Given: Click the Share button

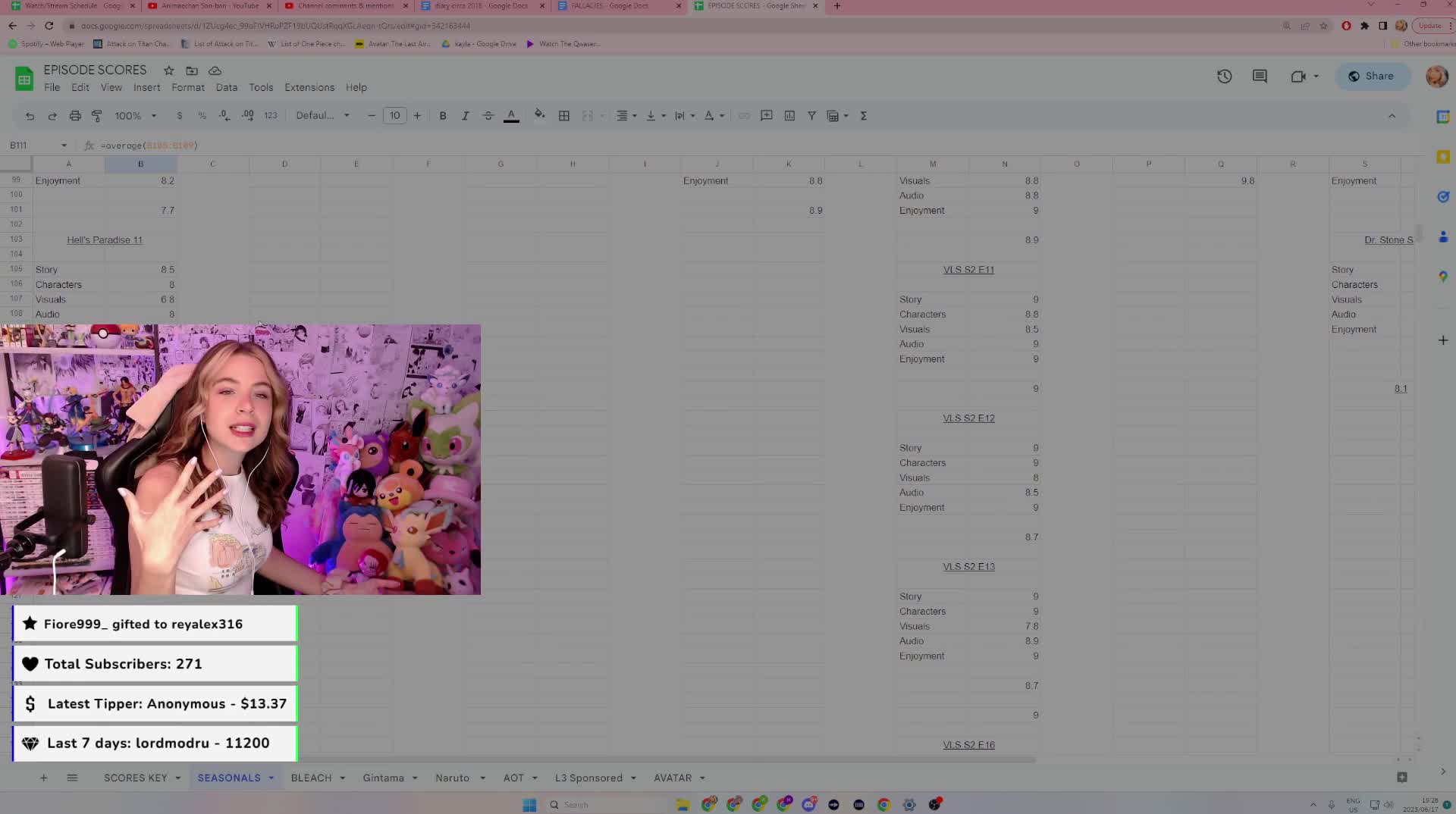Looking at the screenshot, I should point(1371,77).
